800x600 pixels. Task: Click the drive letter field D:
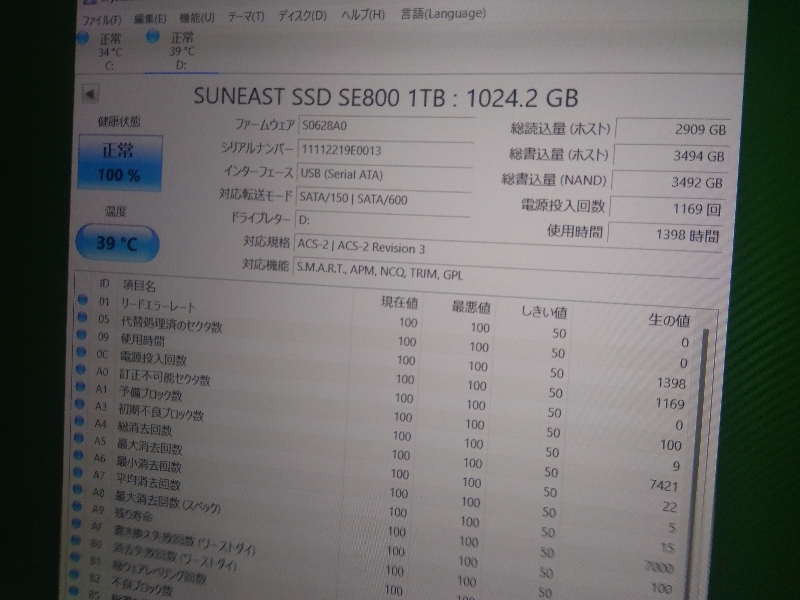click(382, 221)
